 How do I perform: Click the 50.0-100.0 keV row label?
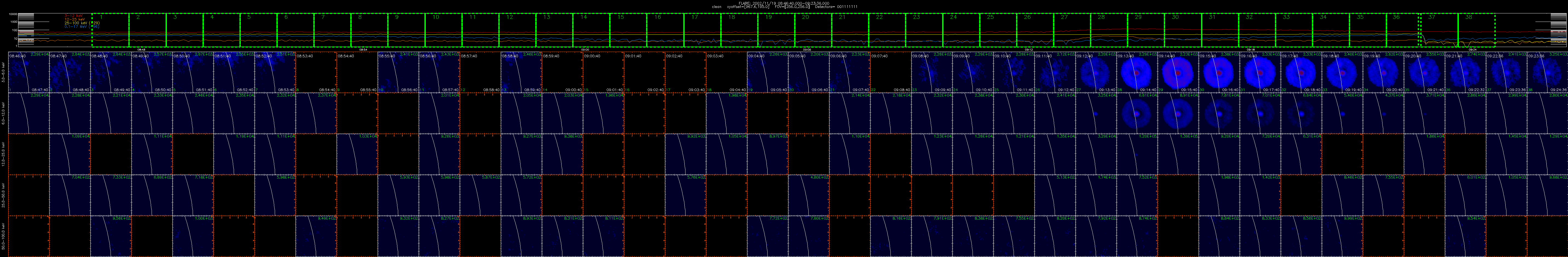tap(4, 236)
